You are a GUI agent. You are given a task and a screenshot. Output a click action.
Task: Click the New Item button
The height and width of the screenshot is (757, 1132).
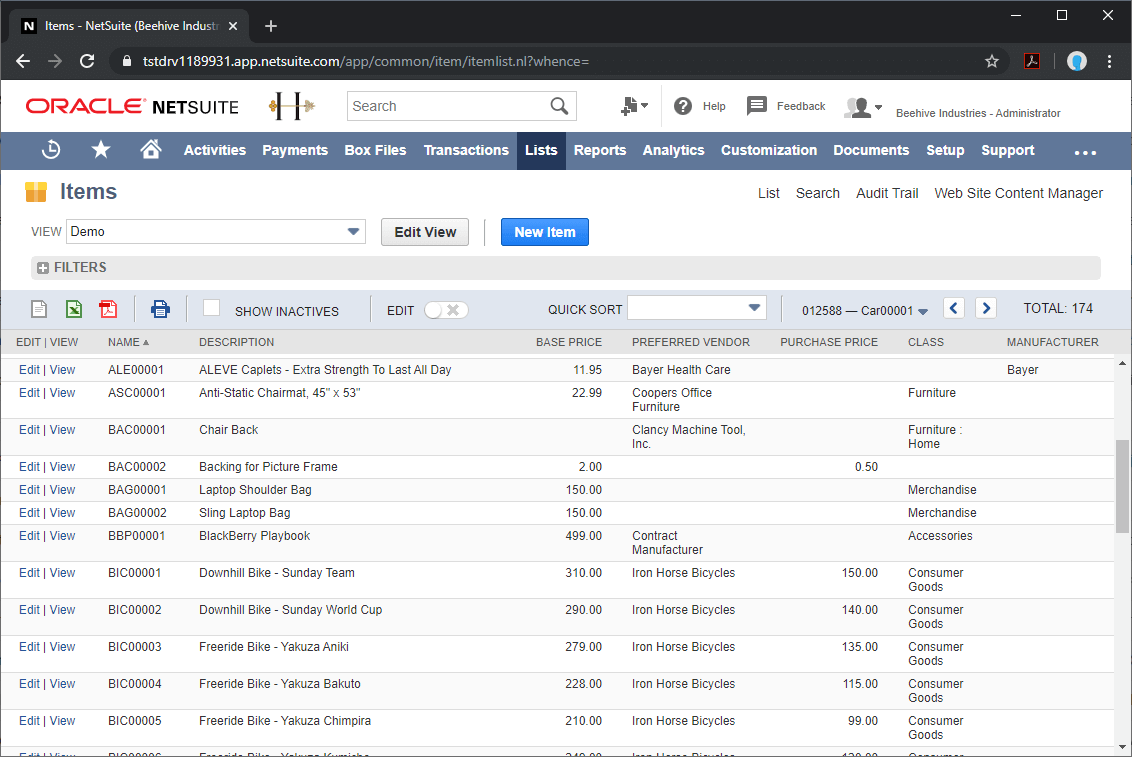pyautogui.click(x=544, y=232)
